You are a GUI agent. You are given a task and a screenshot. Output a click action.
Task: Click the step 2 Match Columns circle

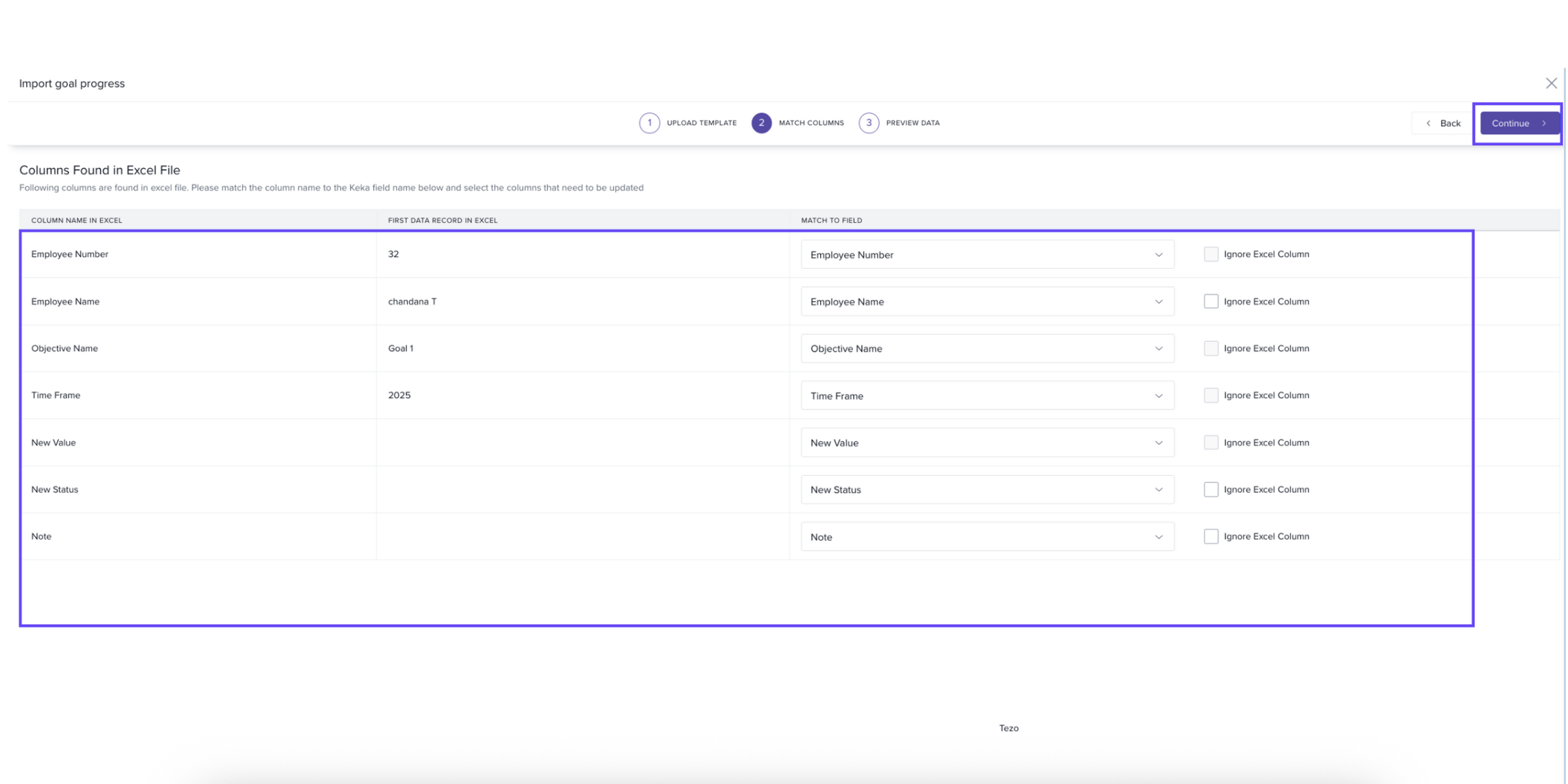tap(761, 123)
